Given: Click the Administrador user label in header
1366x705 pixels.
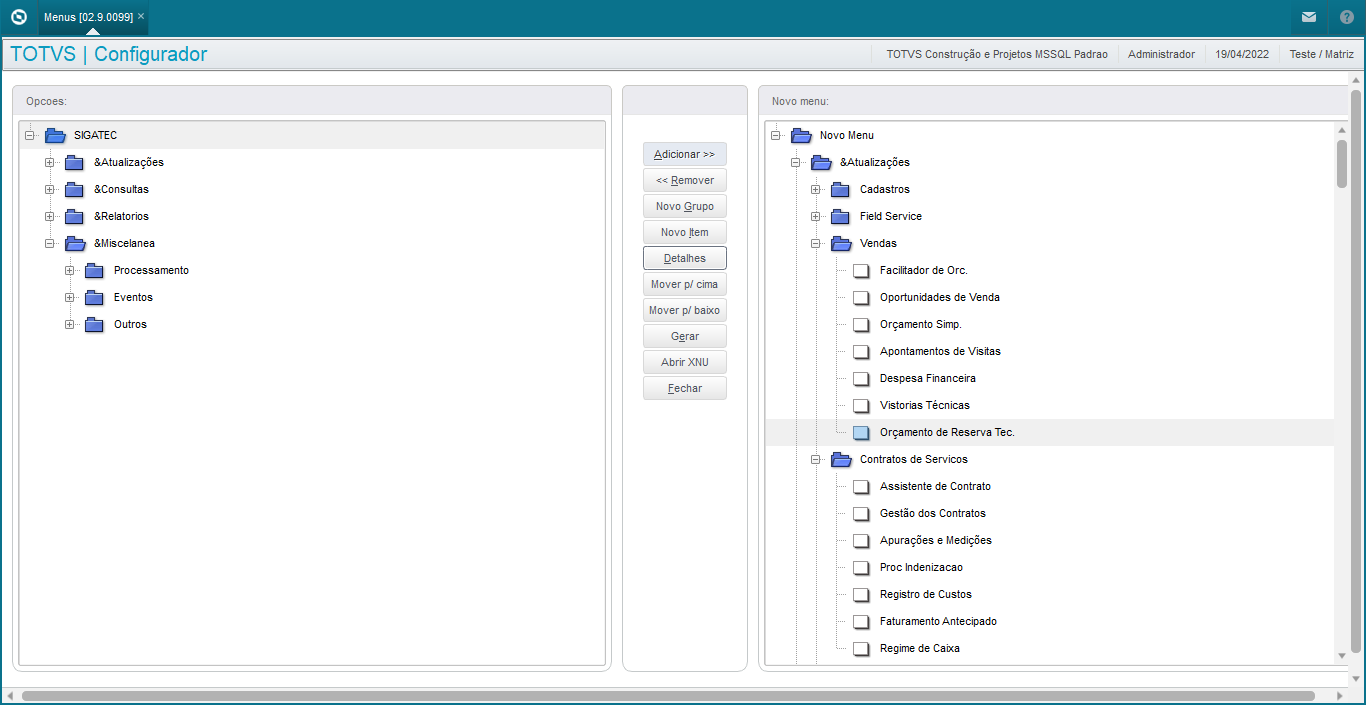Looking at the screenshot, I should [1161, 54].
